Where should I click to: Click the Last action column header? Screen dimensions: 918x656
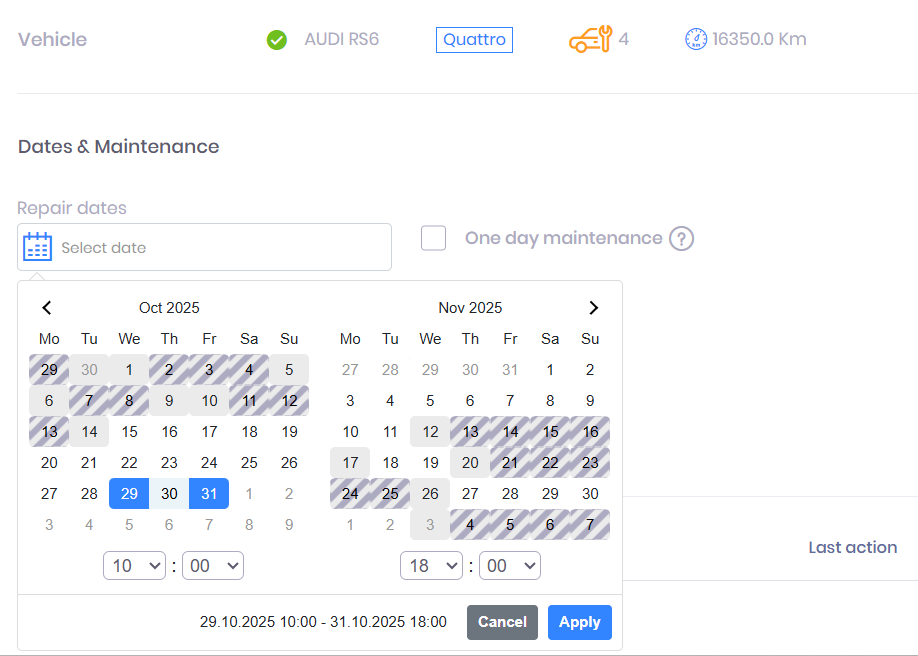coord(852,547)
